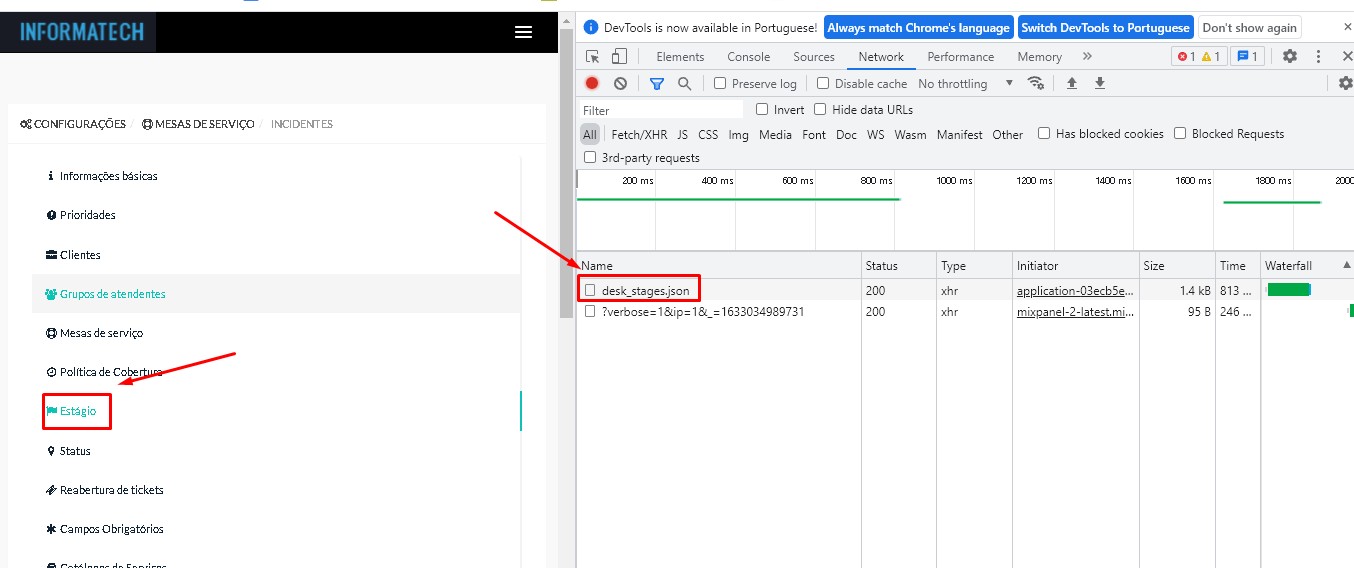Open DevTools settings gear icon
The height and width of the screenshot is (568, 1354).
click(1290, 57)
